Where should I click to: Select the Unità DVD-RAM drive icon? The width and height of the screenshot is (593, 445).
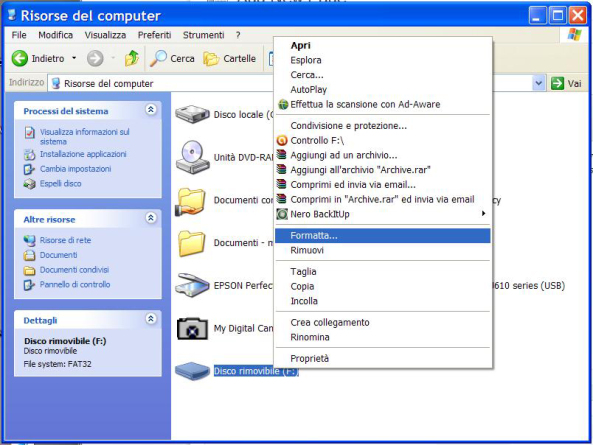[192, 157]
